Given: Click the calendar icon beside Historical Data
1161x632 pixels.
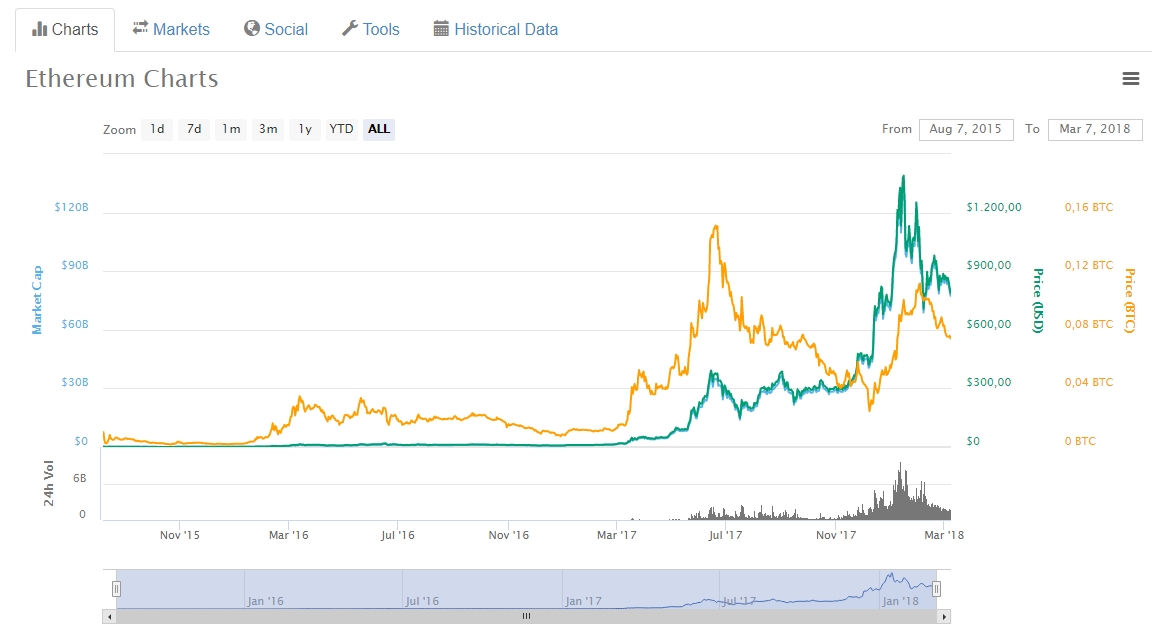Looking at the screenshot, I should point(441,29).
